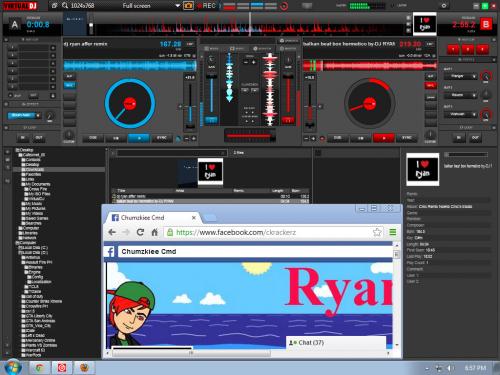
Task: Open the Full screen layout dropdown
Action: (x=178, y=6)
